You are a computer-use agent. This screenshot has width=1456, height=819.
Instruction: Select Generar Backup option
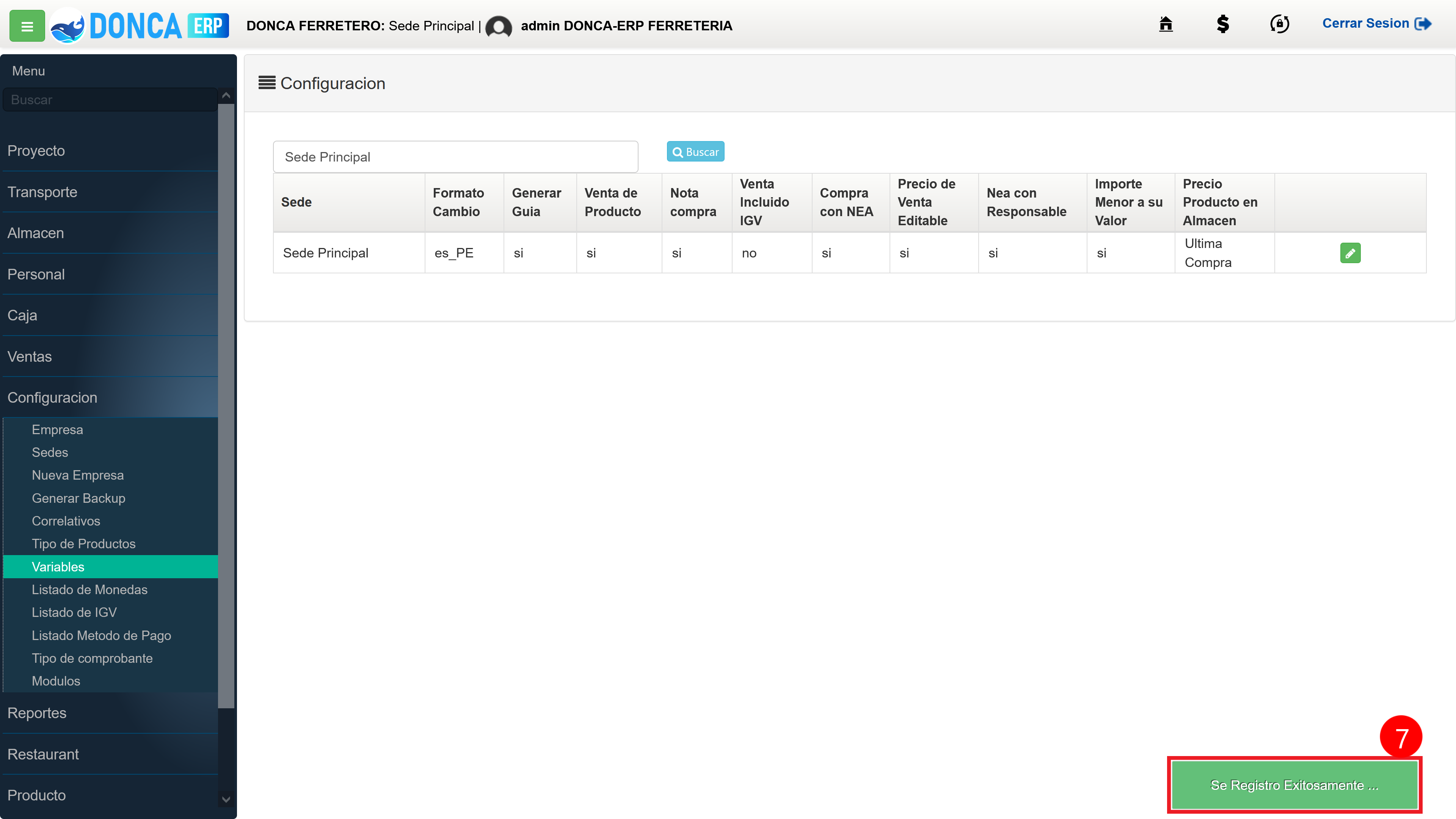110,499
